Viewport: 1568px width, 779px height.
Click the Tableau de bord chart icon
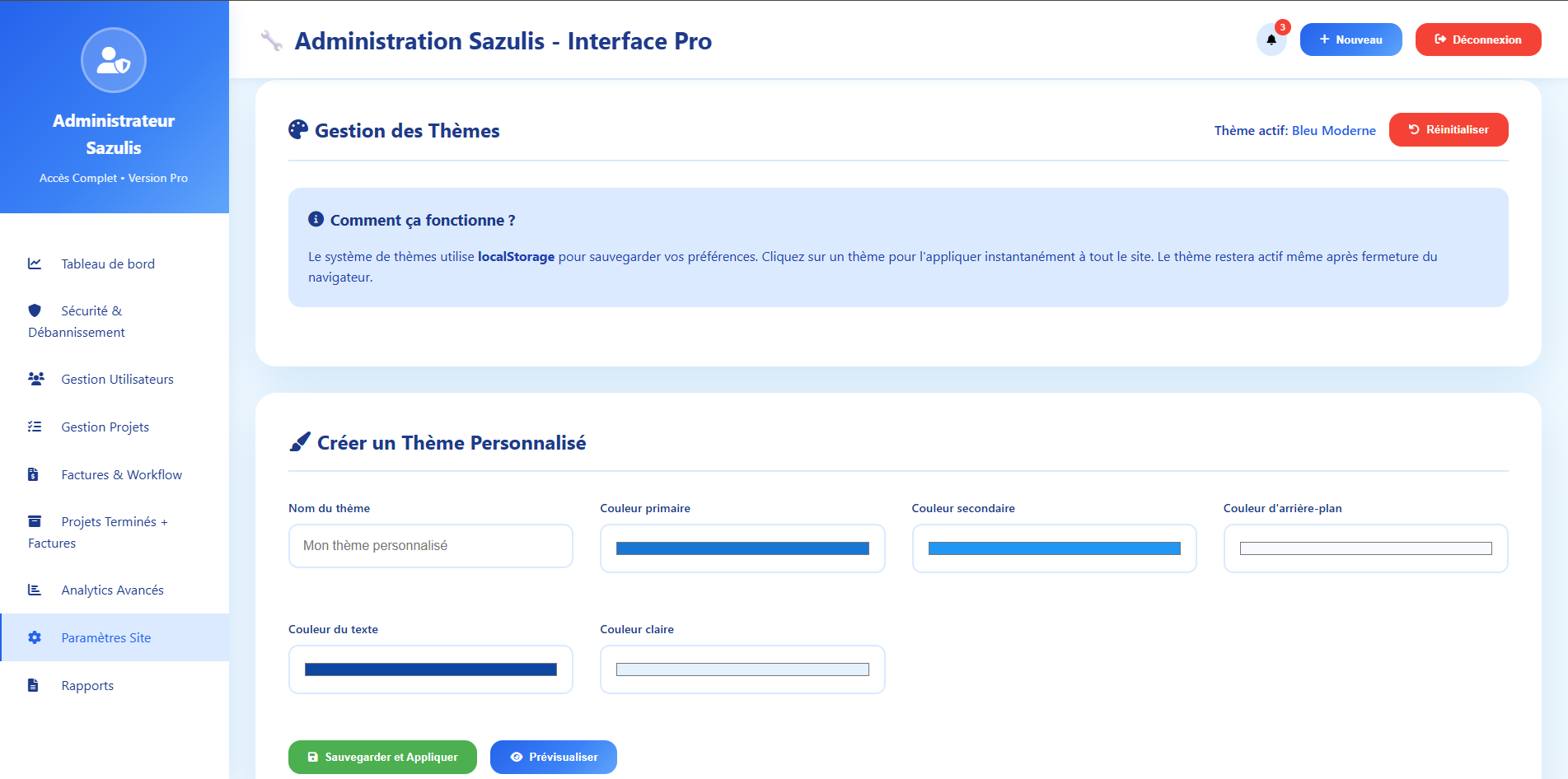[35, 264]
